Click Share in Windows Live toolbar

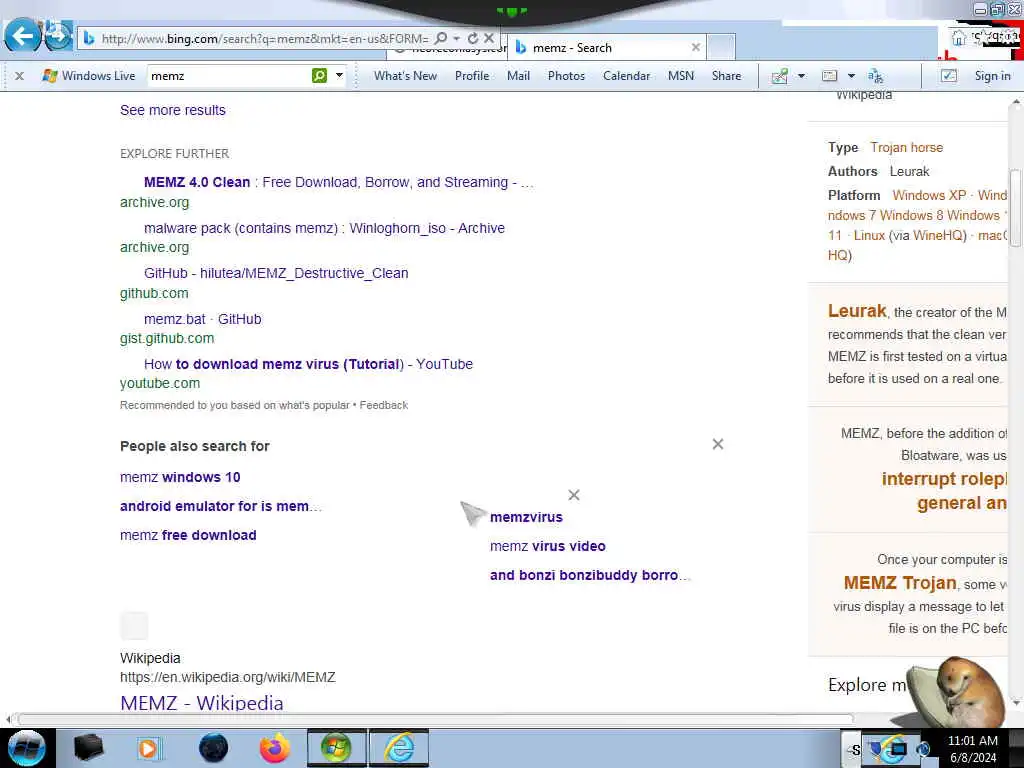(x=726, y=76)
